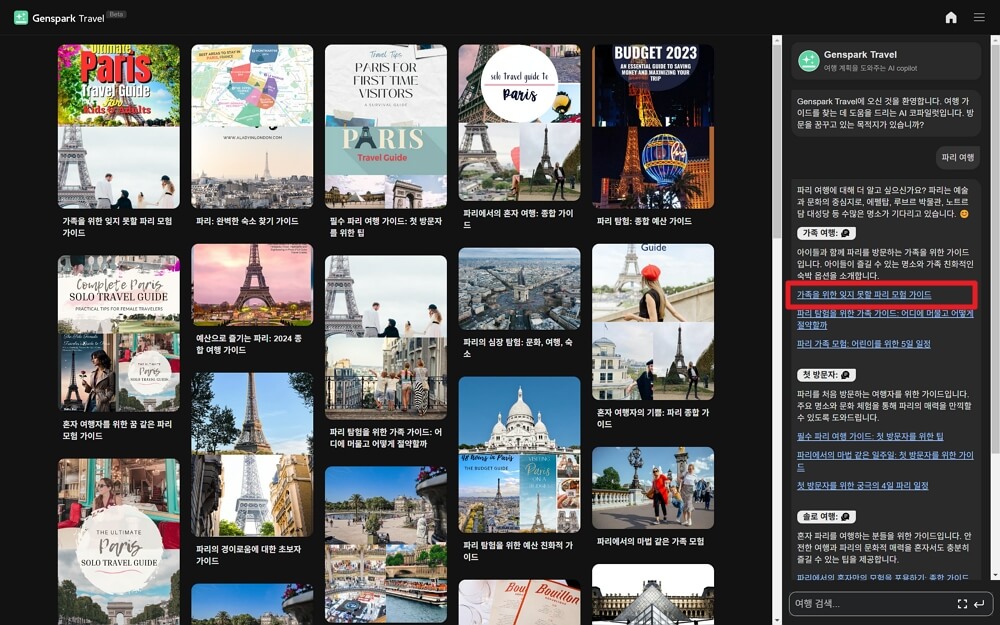Select the Paris for First Time Visitors card
The image size is (1000, 625).
click(386, 126)
